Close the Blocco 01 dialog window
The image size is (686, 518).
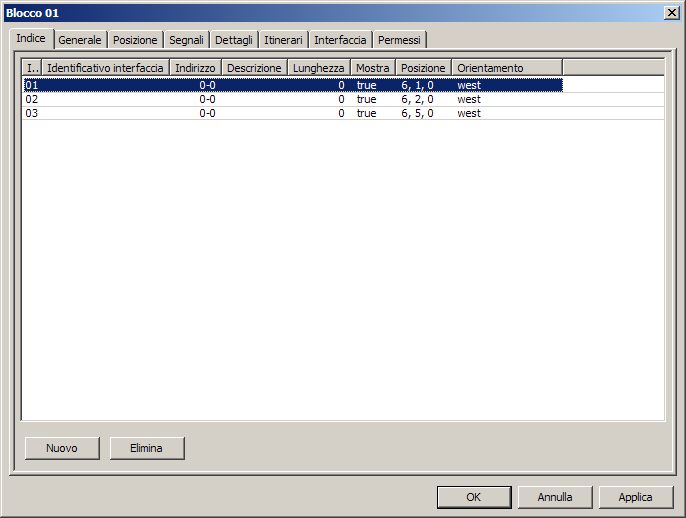coord(671,12)
